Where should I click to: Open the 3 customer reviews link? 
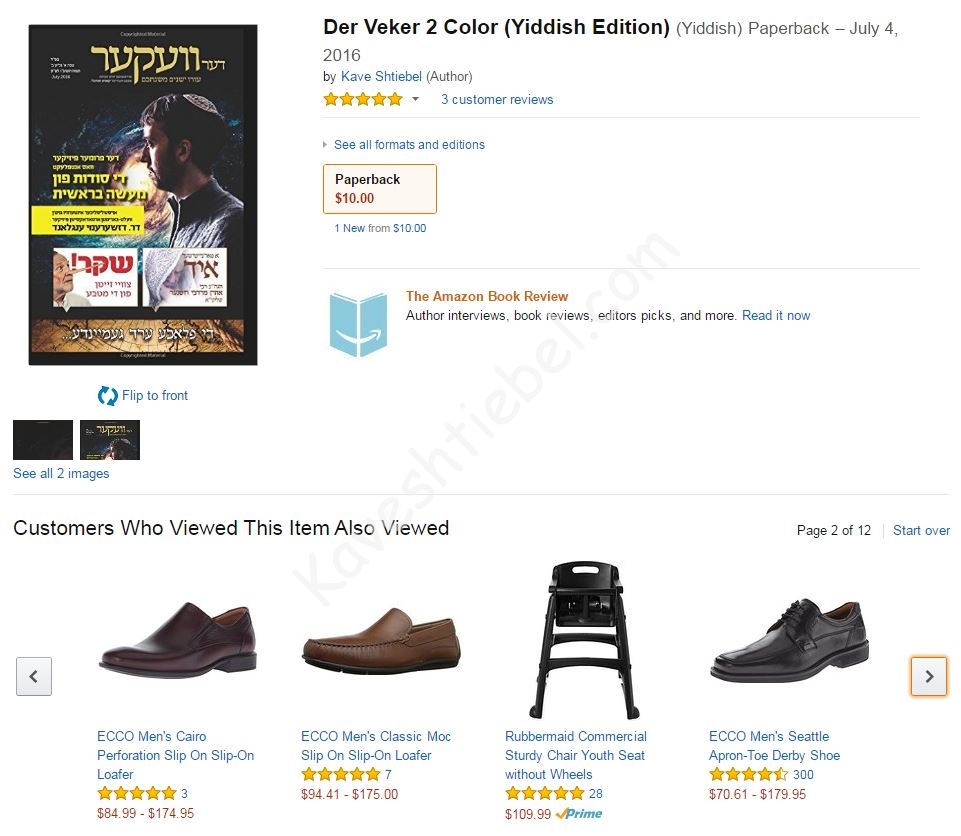tap(497, 99)
